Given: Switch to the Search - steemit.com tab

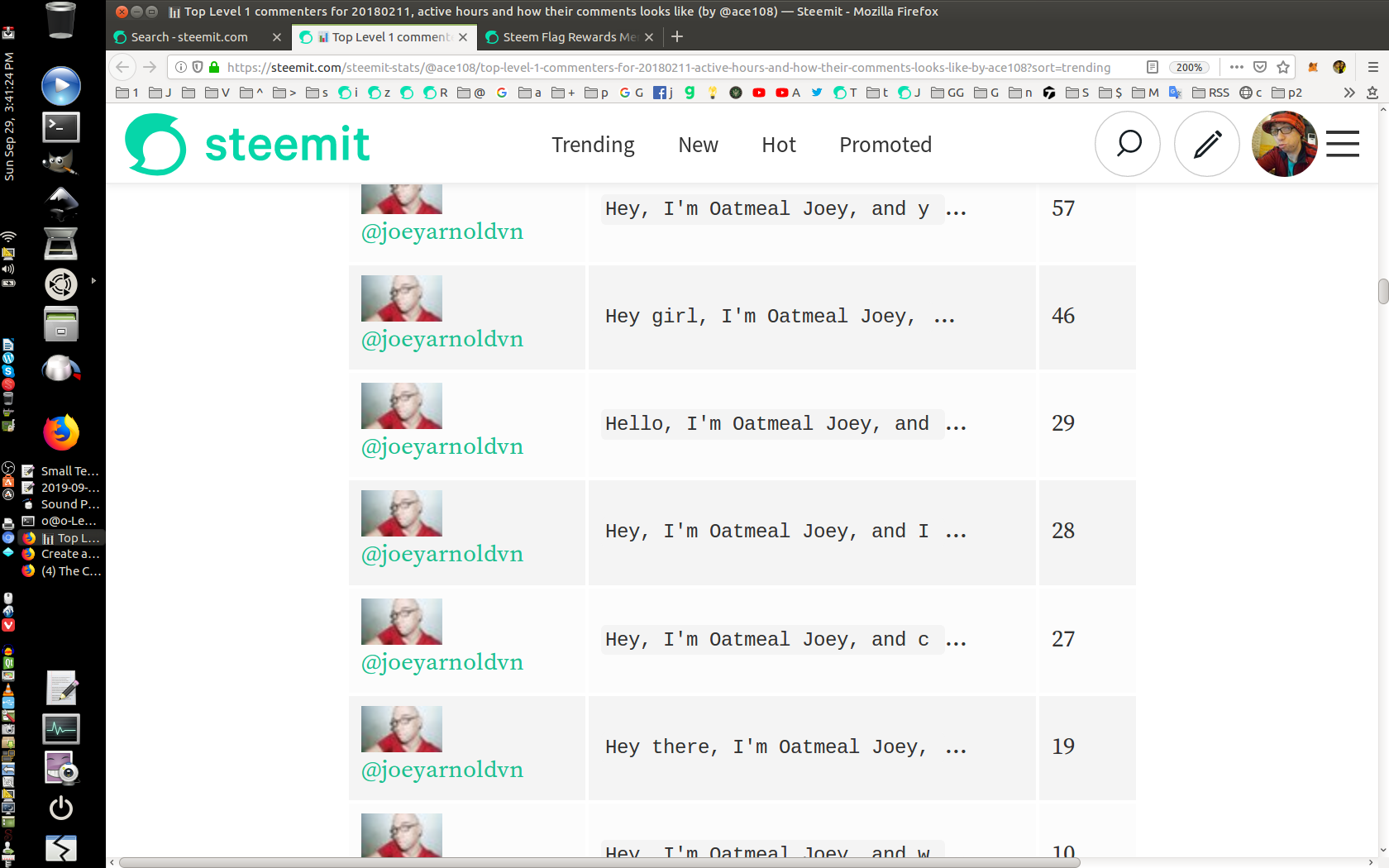Looking at the screenshot, I should point(189,37).
